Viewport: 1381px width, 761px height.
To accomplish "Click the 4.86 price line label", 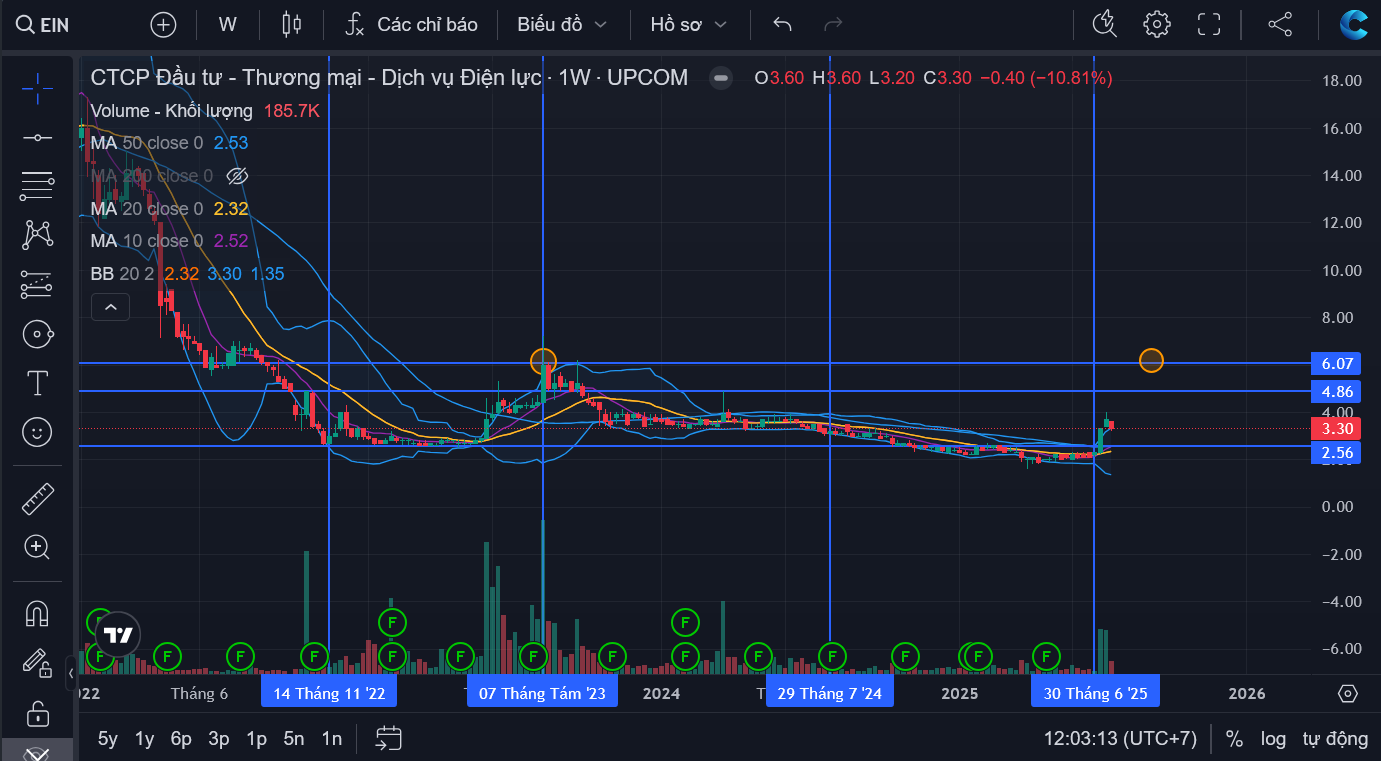I will (x=1338, y=392).
